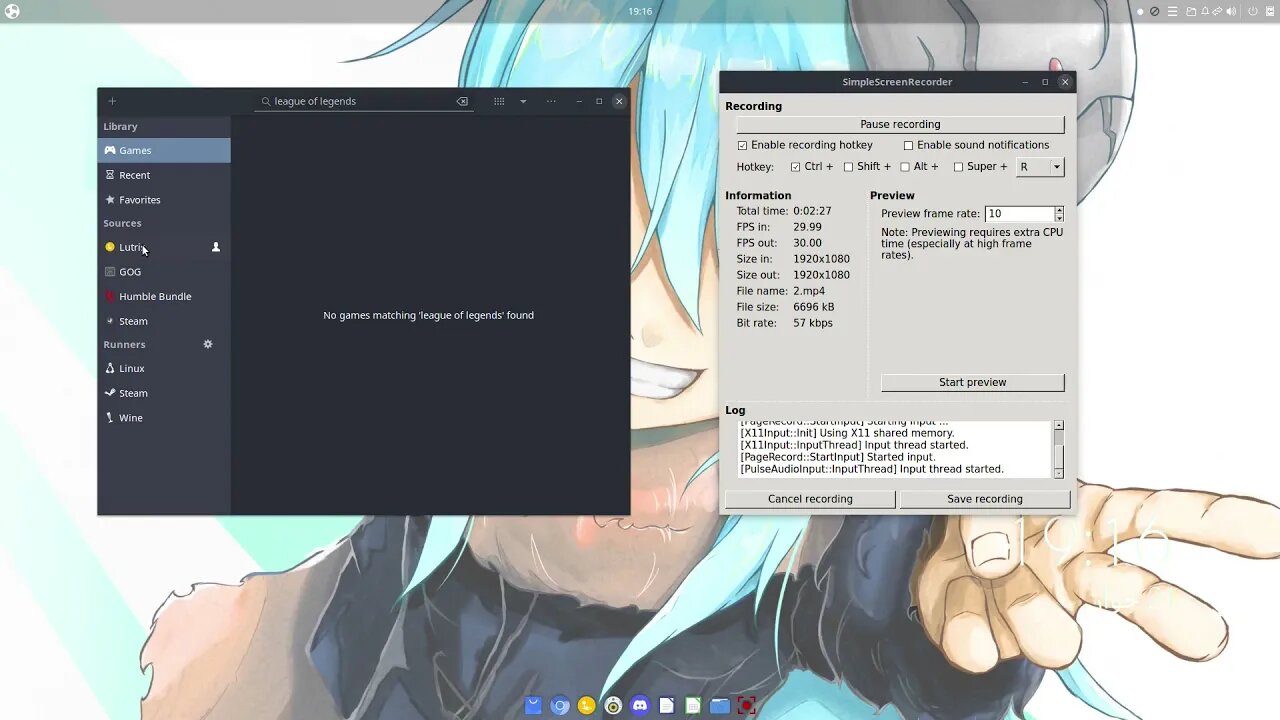
Task: Click the top panel clock 19:16
Action: click(640, 12)
